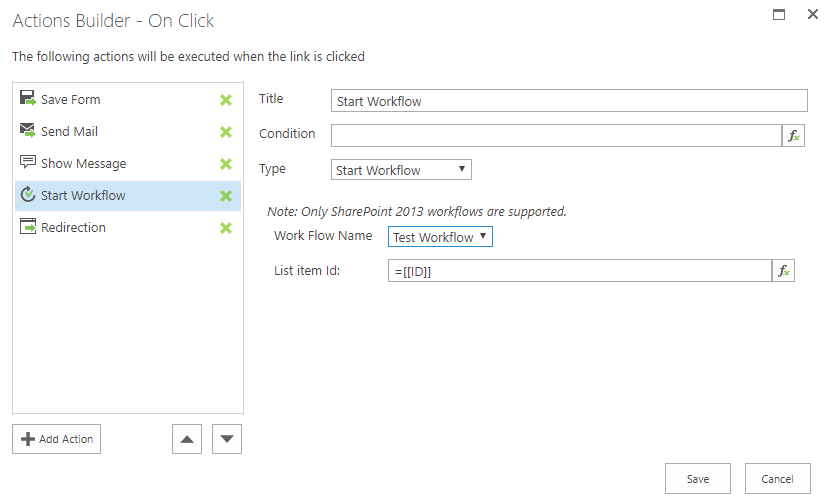Expand the Work Flow Name dropdown
Image resolution: width=827 pixels, height=501 pixels.
coord(440,237)
